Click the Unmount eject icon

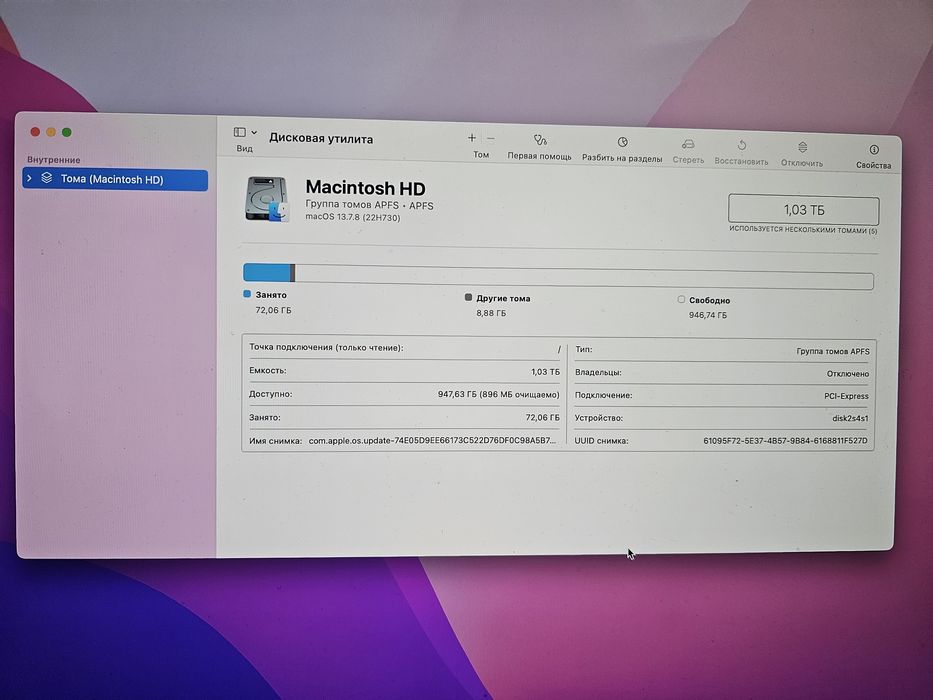pos(802,147)
